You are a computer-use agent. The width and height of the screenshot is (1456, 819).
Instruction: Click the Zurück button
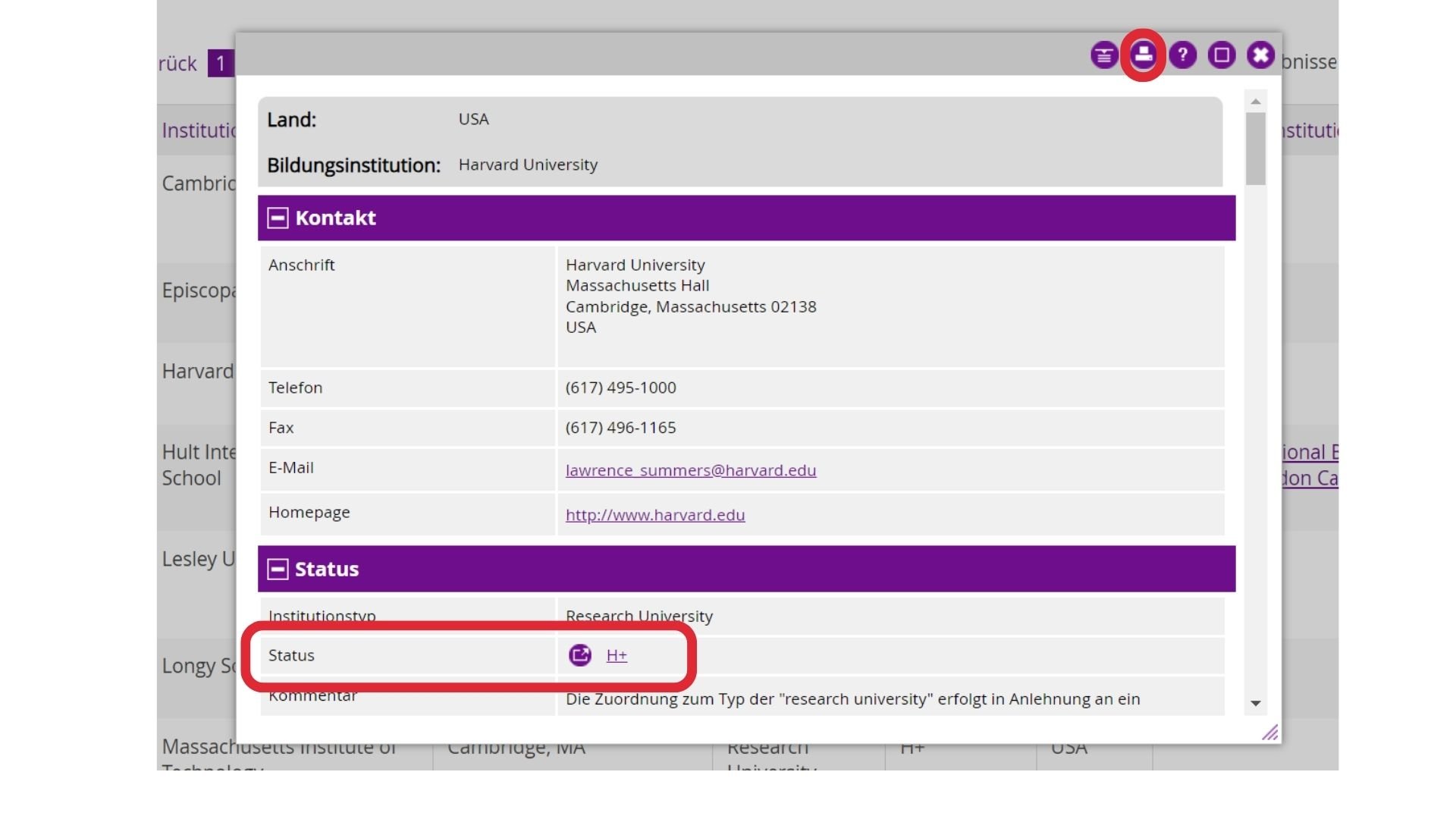tap(180, 64)
